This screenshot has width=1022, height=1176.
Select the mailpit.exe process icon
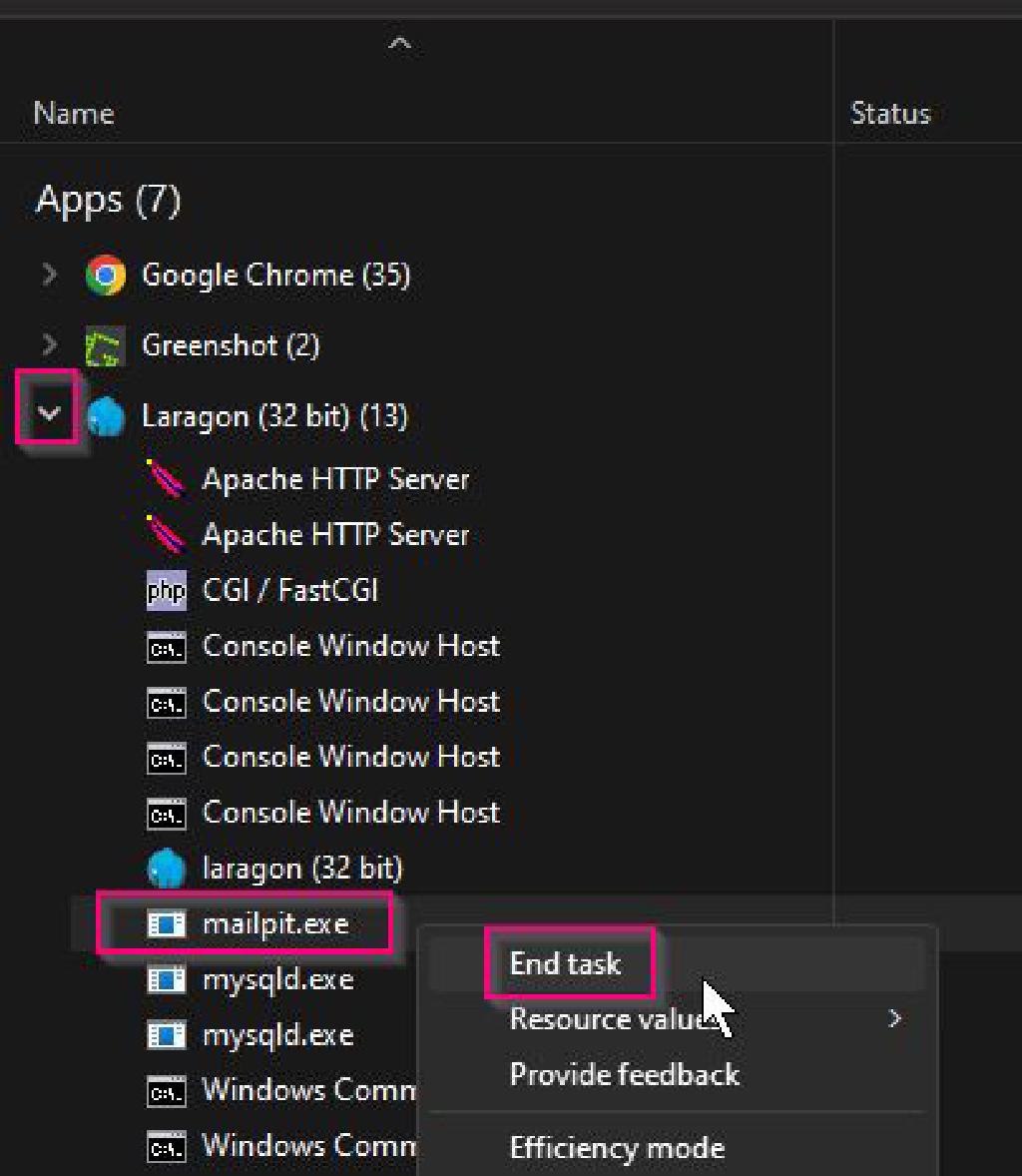point(166,923)
